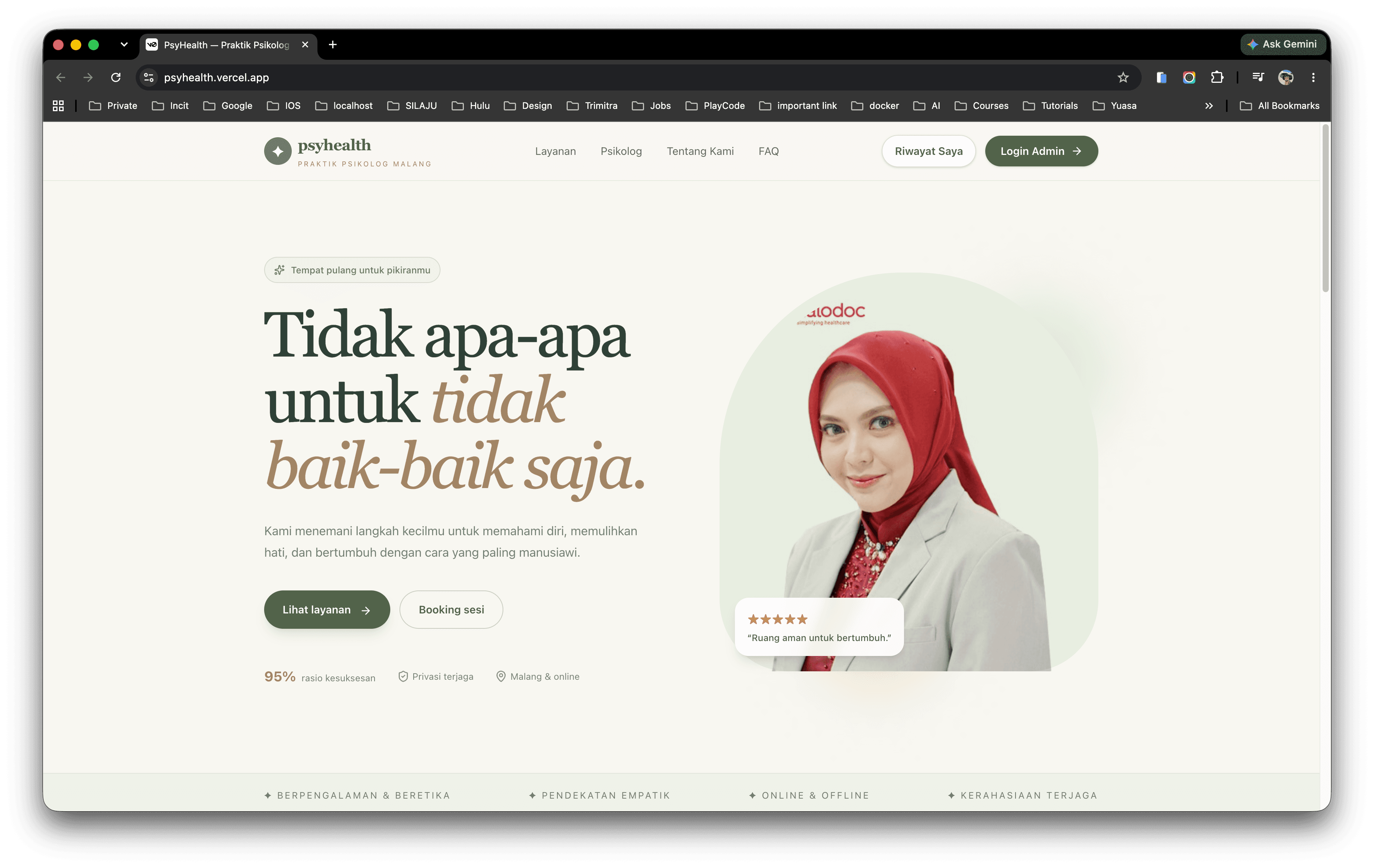Open the Chrome three-dot menu
This screenshot has height=868, width=1374.
coord(1313,77)
